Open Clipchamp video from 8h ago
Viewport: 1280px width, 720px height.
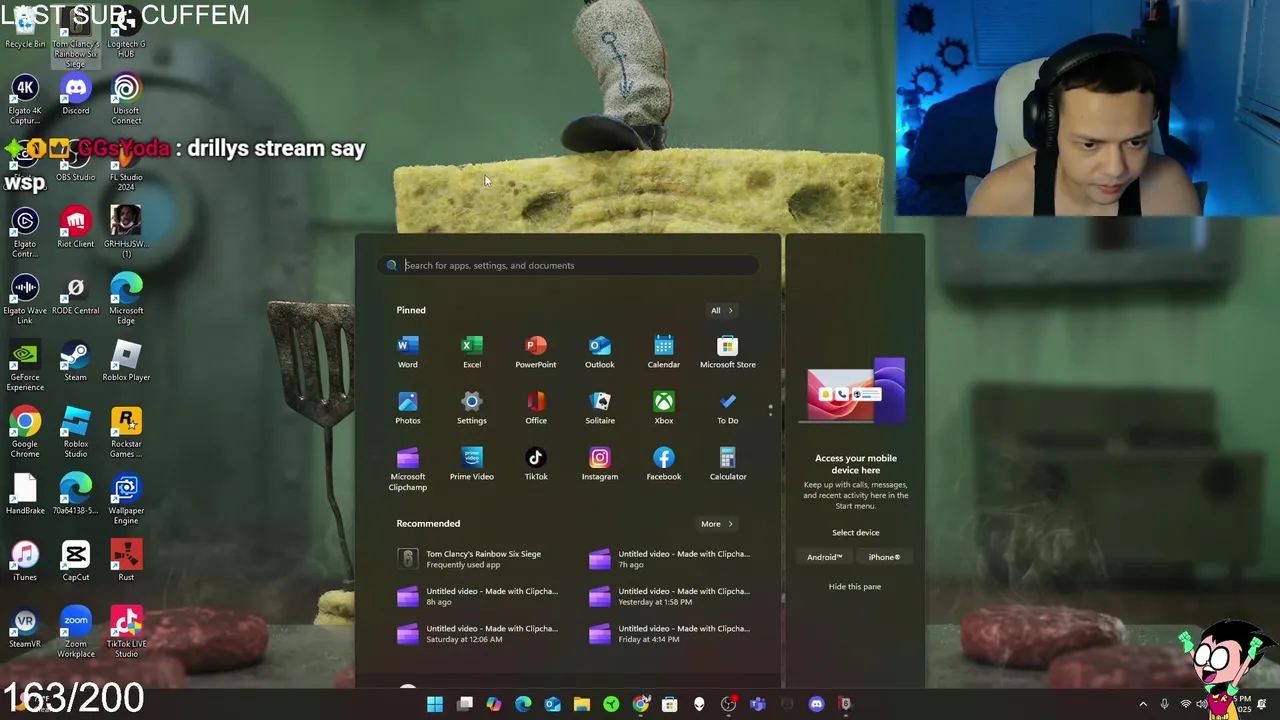(x=479, y=596)
